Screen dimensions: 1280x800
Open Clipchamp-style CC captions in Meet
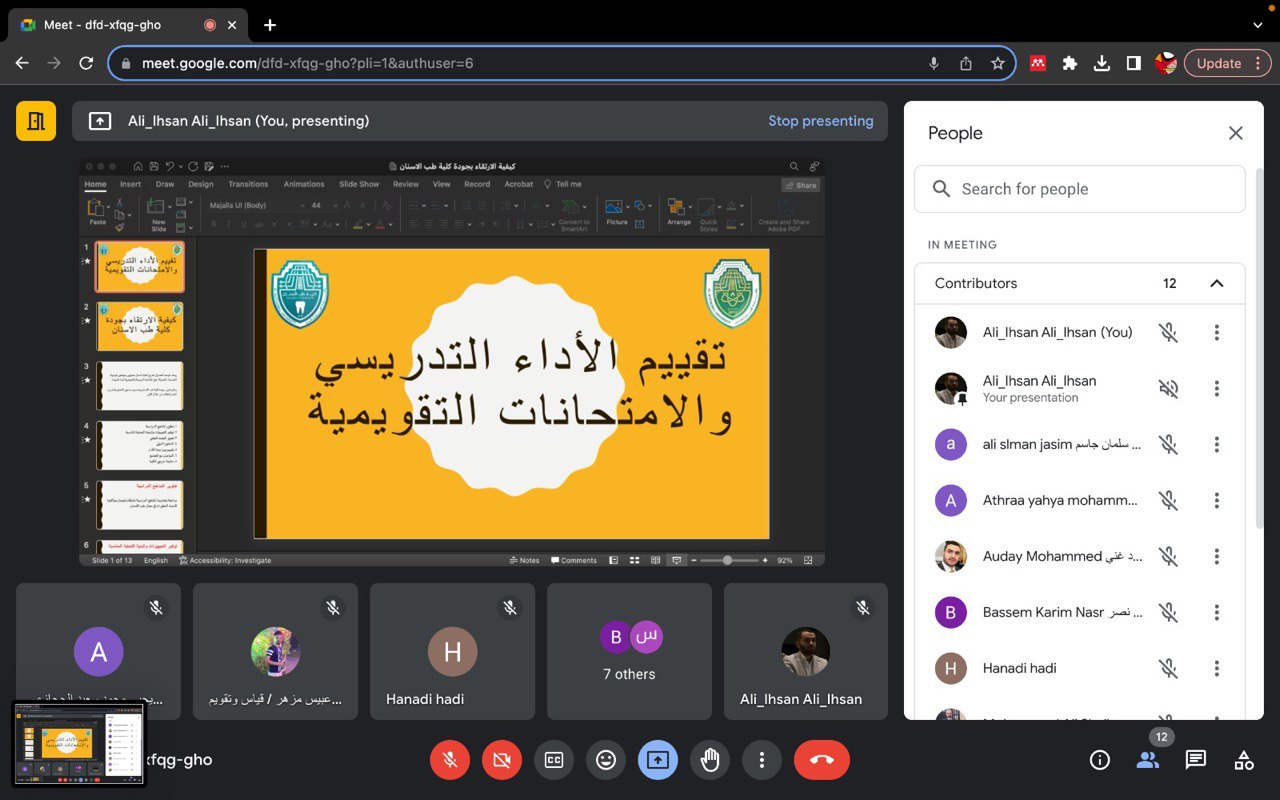(554, 760)
